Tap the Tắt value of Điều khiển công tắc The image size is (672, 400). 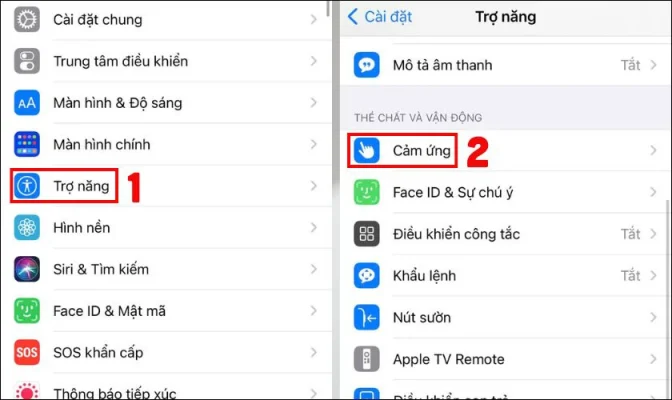click(630, 234)
